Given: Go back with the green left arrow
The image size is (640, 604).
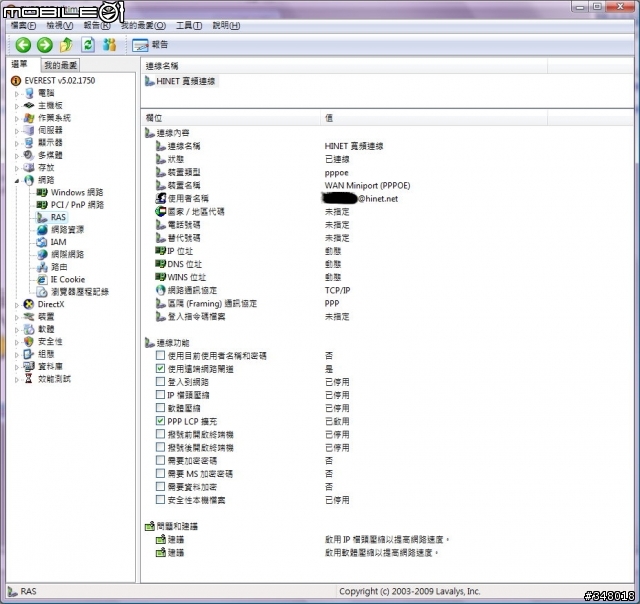Looking at the screenshot, I should [23, 45].
